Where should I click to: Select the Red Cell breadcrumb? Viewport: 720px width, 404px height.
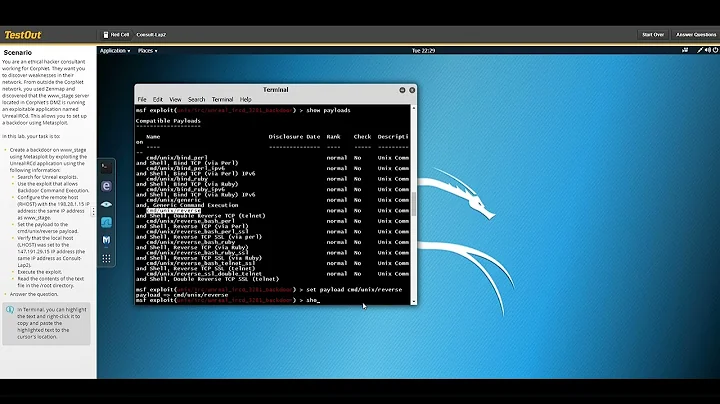119,35
